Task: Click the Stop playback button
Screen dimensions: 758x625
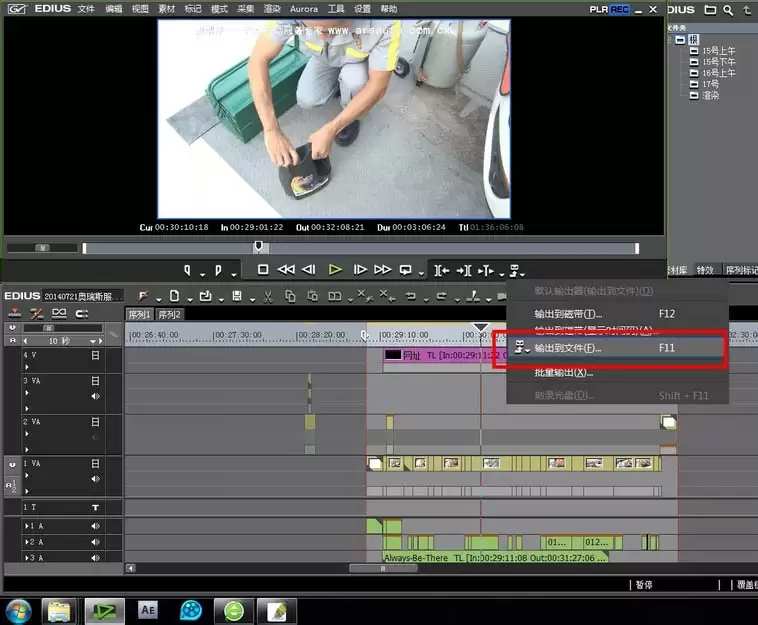Action: [x=263, y=269]
